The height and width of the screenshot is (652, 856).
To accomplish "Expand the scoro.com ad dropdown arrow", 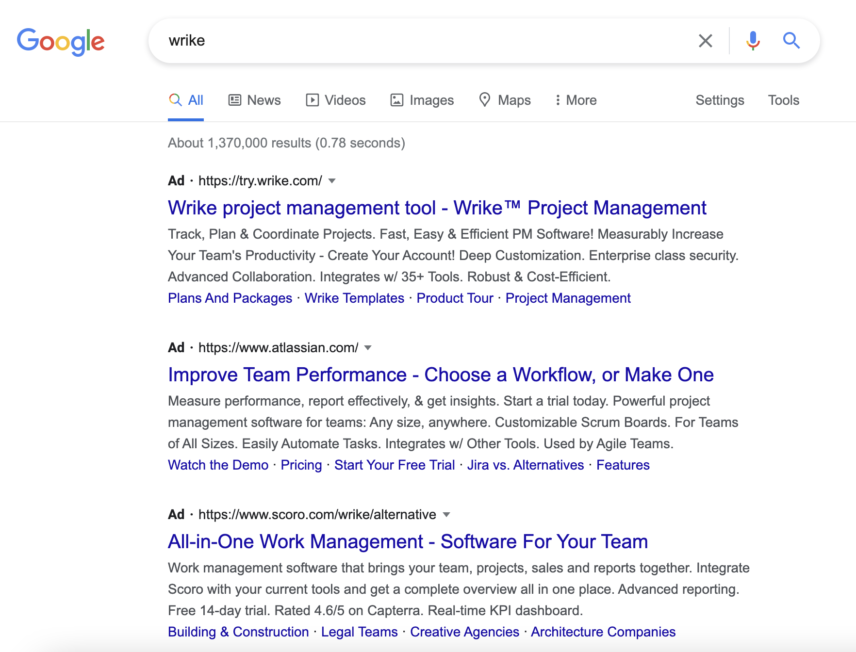I will (447, 514).
